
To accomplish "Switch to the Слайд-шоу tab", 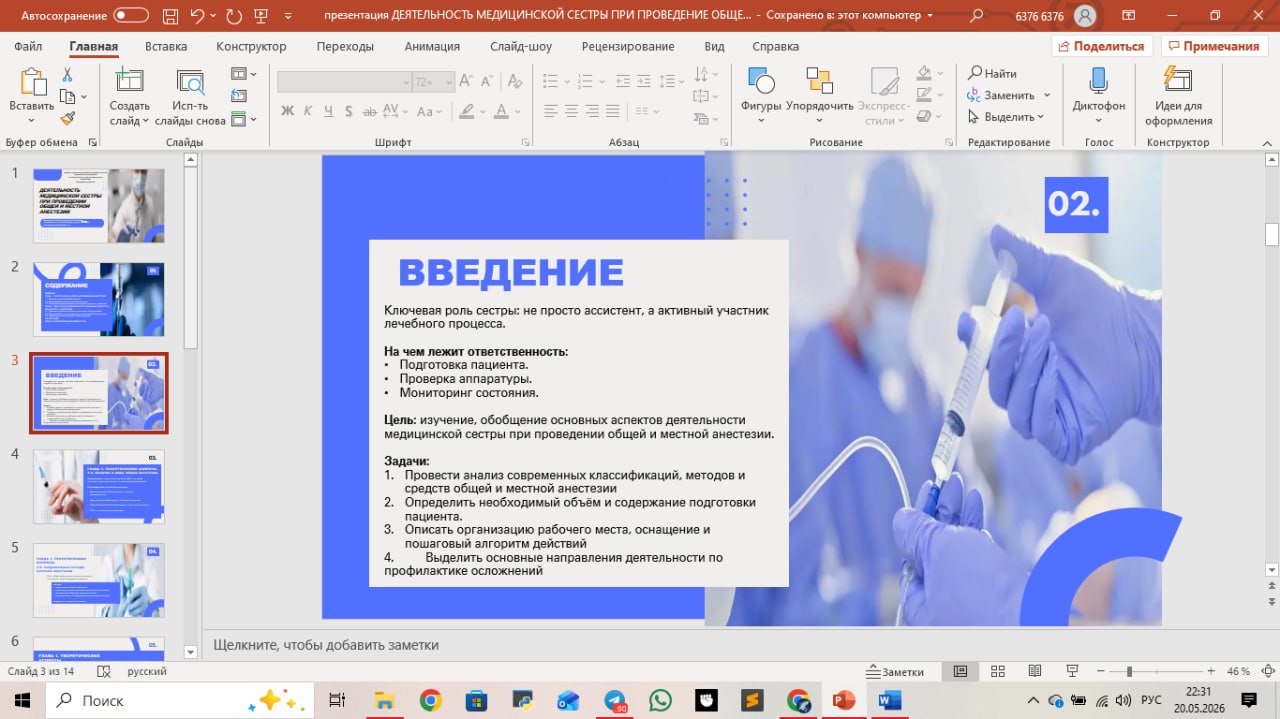I will pyautogui.click(x=521, y=46).
